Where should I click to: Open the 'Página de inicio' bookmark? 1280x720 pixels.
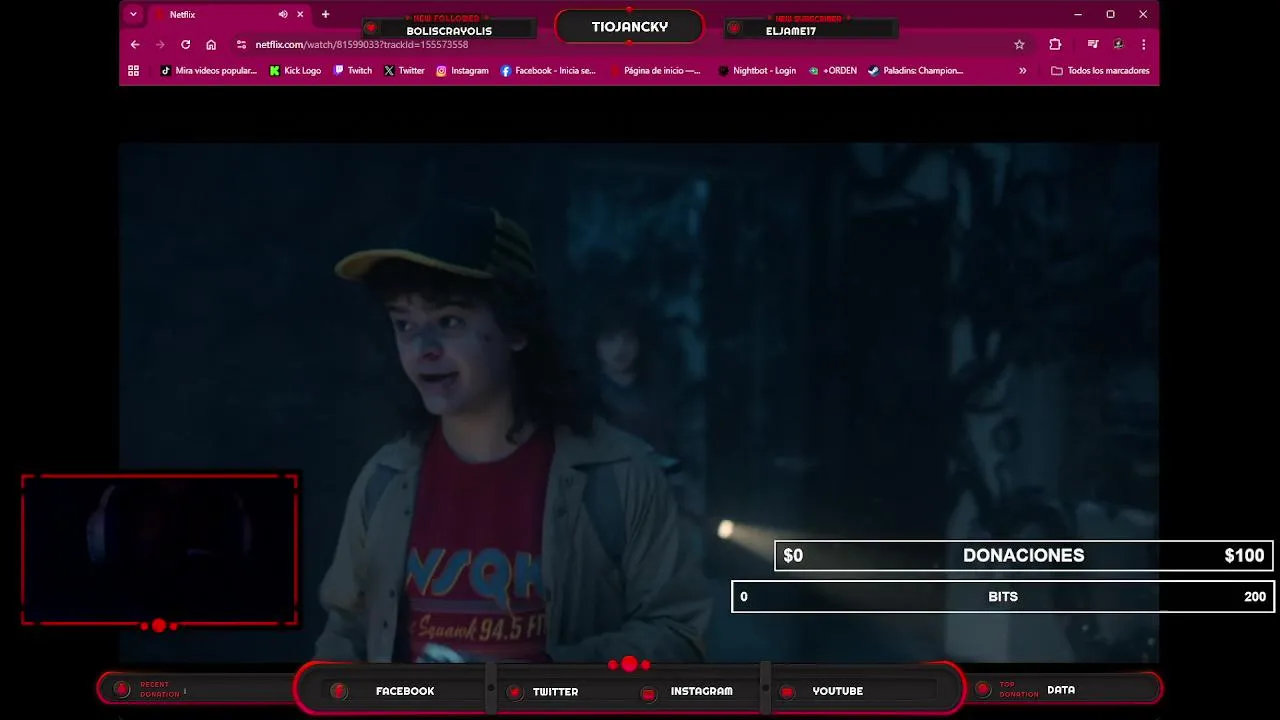click(x=655, y=71)
